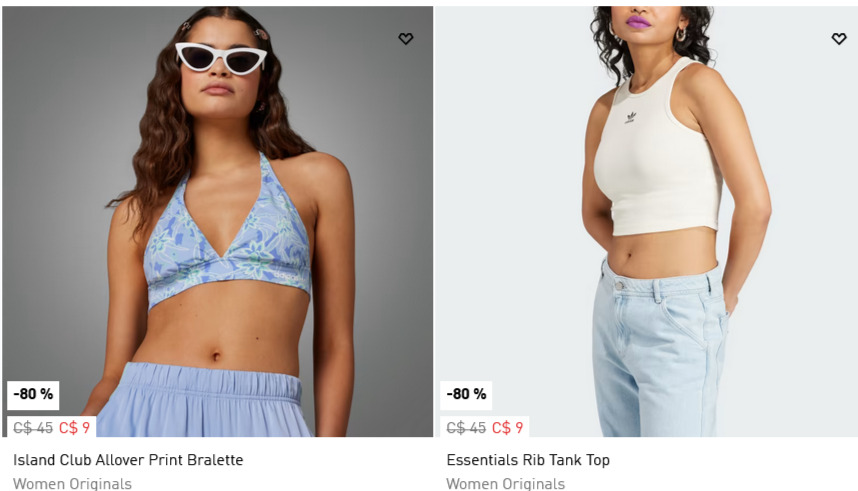The image size is (858, 491).
Task: Click the red C$ 9 price under bralette
Action: [x=74, y=428]
